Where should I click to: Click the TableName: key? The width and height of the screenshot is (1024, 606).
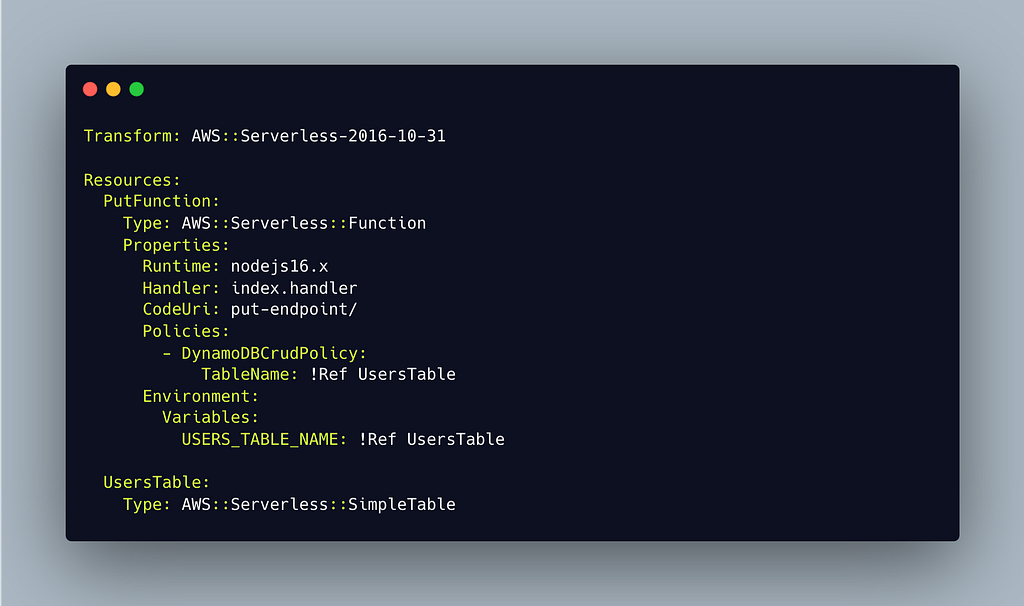click(249, 374)
